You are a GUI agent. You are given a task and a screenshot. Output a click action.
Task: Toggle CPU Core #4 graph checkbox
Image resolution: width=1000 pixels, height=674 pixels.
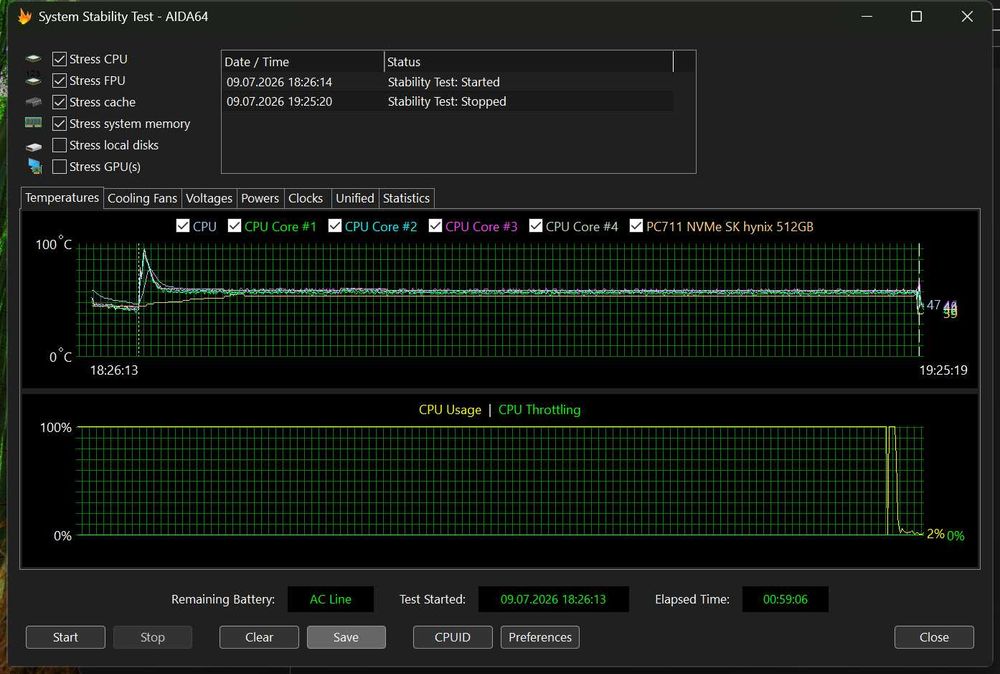tap(536, 226)
